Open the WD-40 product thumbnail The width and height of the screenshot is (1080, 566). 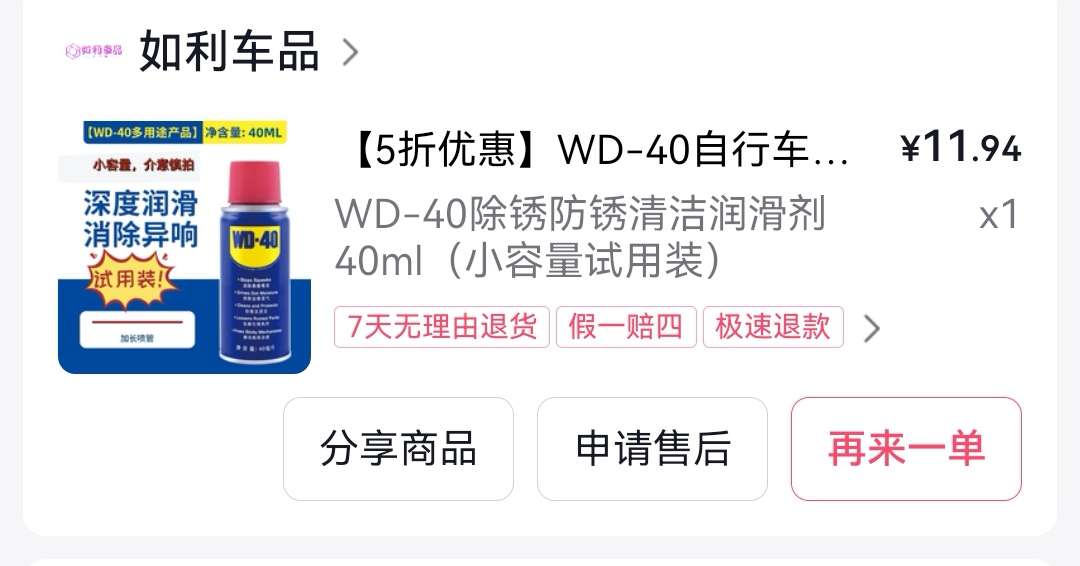click(184, 247)
